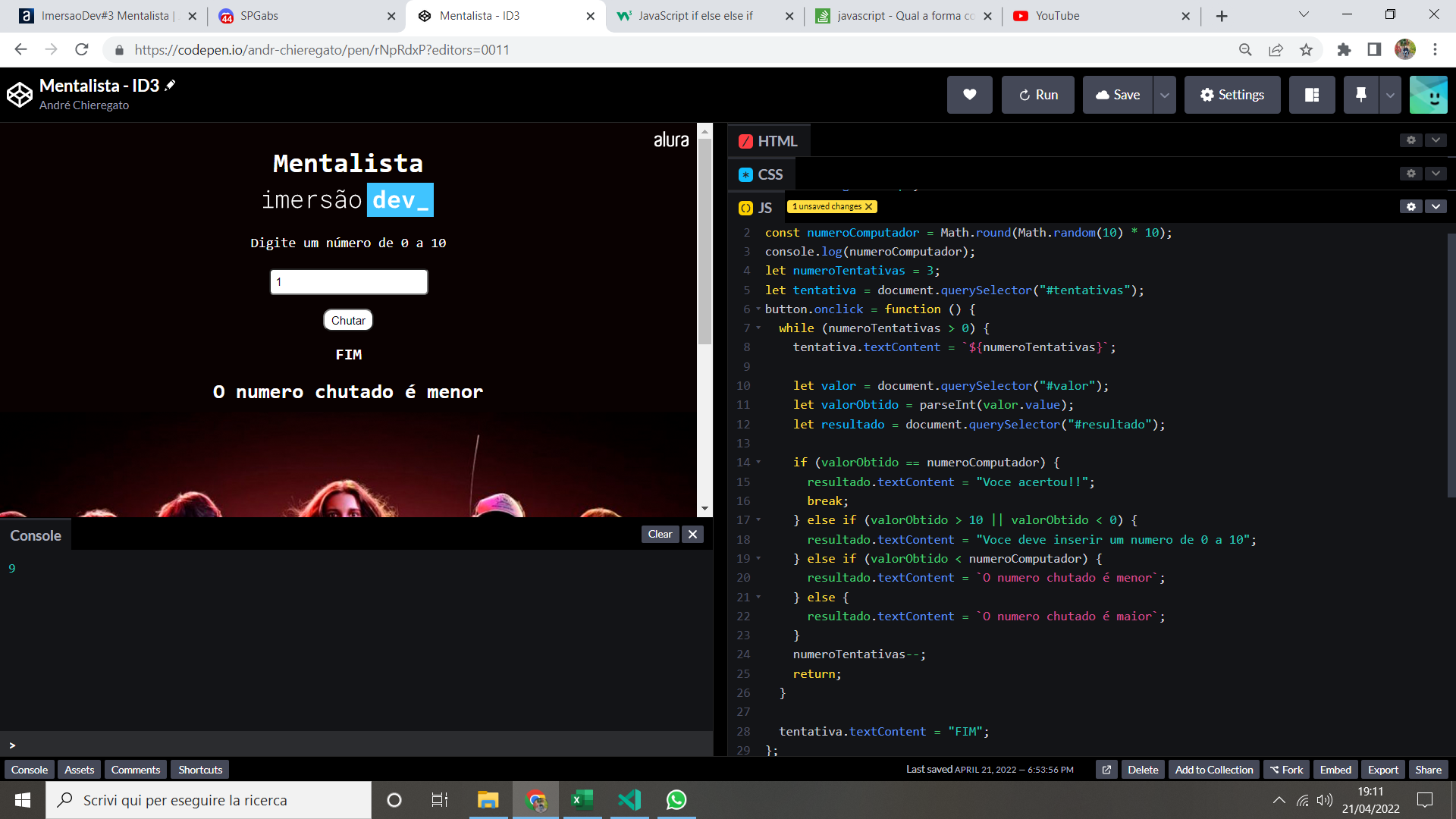Click the Save button
Screen dimensions: 1456x819
1117,95
